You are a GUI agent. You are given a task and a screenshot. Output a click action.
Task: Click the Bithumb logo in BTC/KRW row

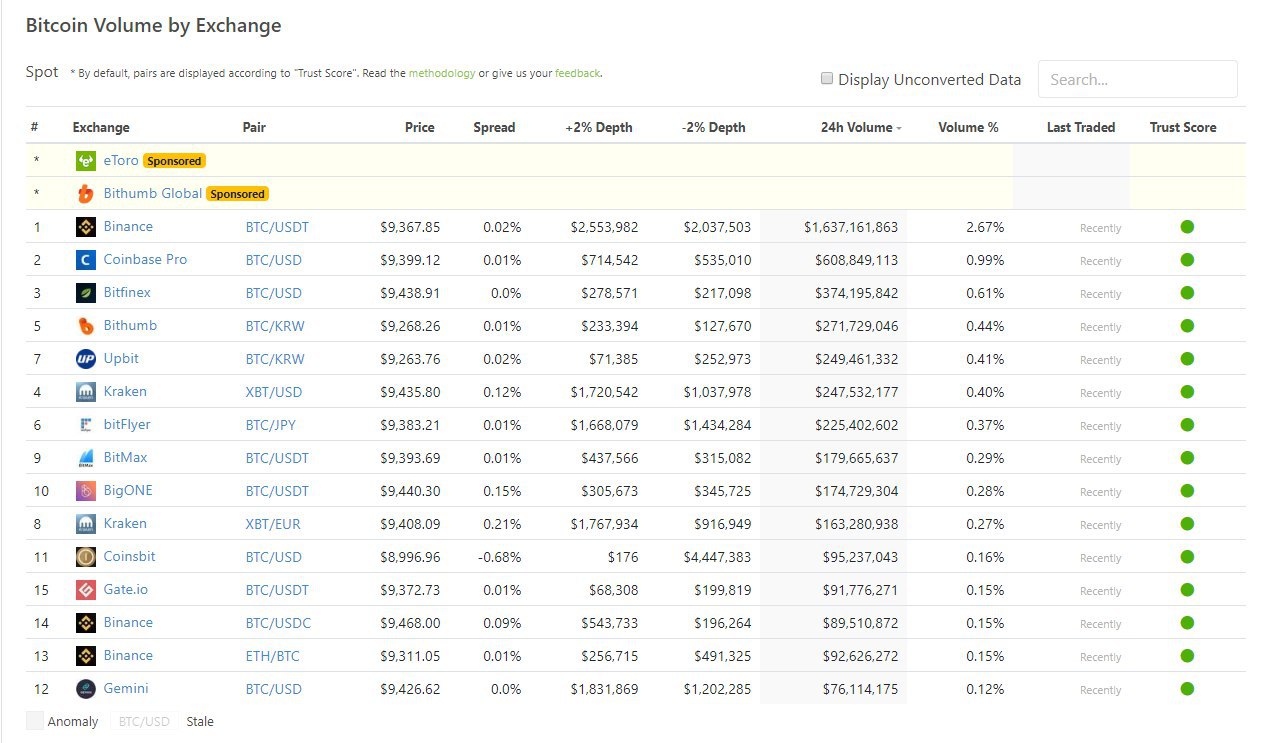click(x=86, y=326)
